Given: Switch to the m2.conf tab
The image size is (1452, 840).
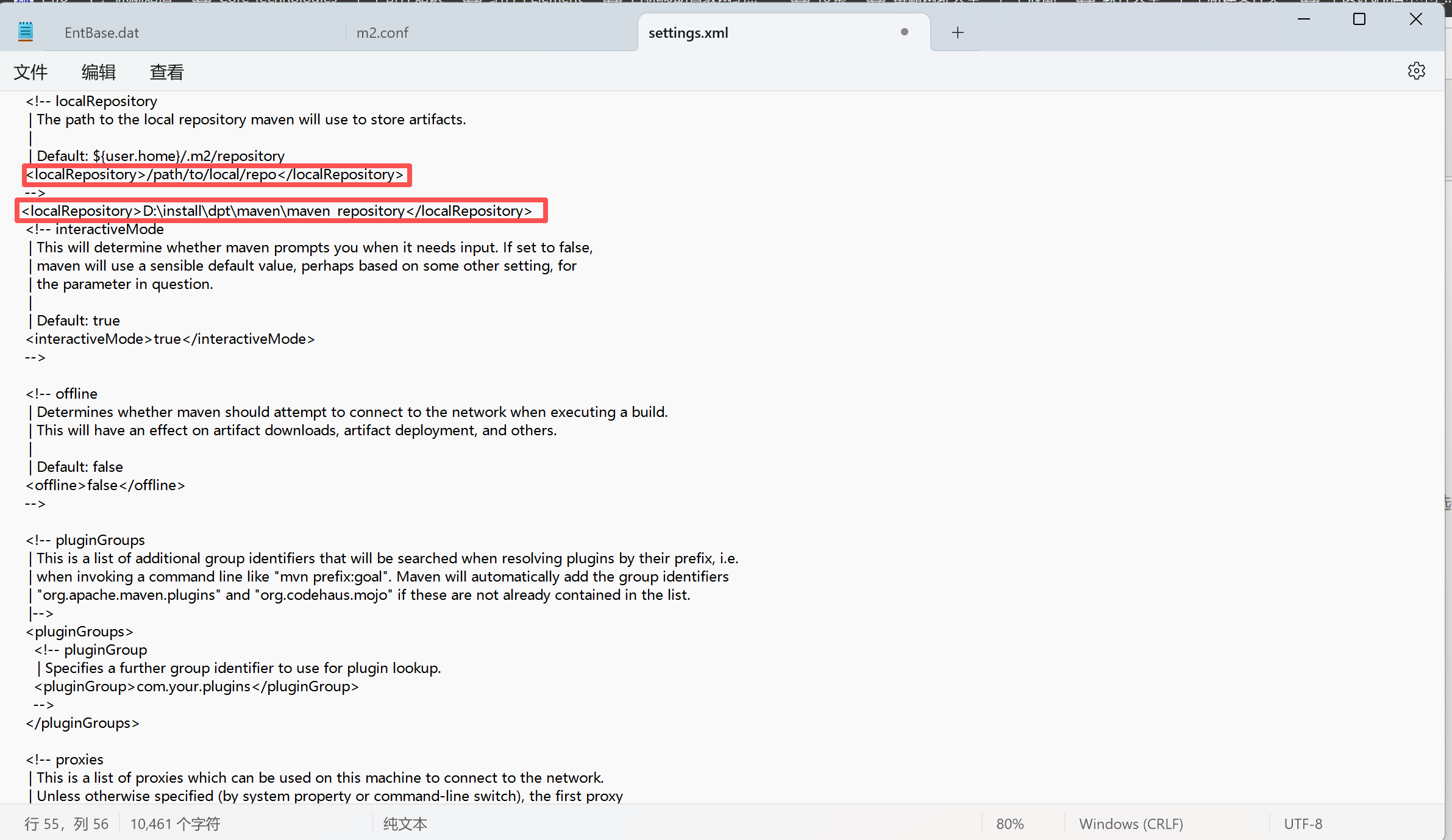Looking at the screenshot, I should click(382, 33).
